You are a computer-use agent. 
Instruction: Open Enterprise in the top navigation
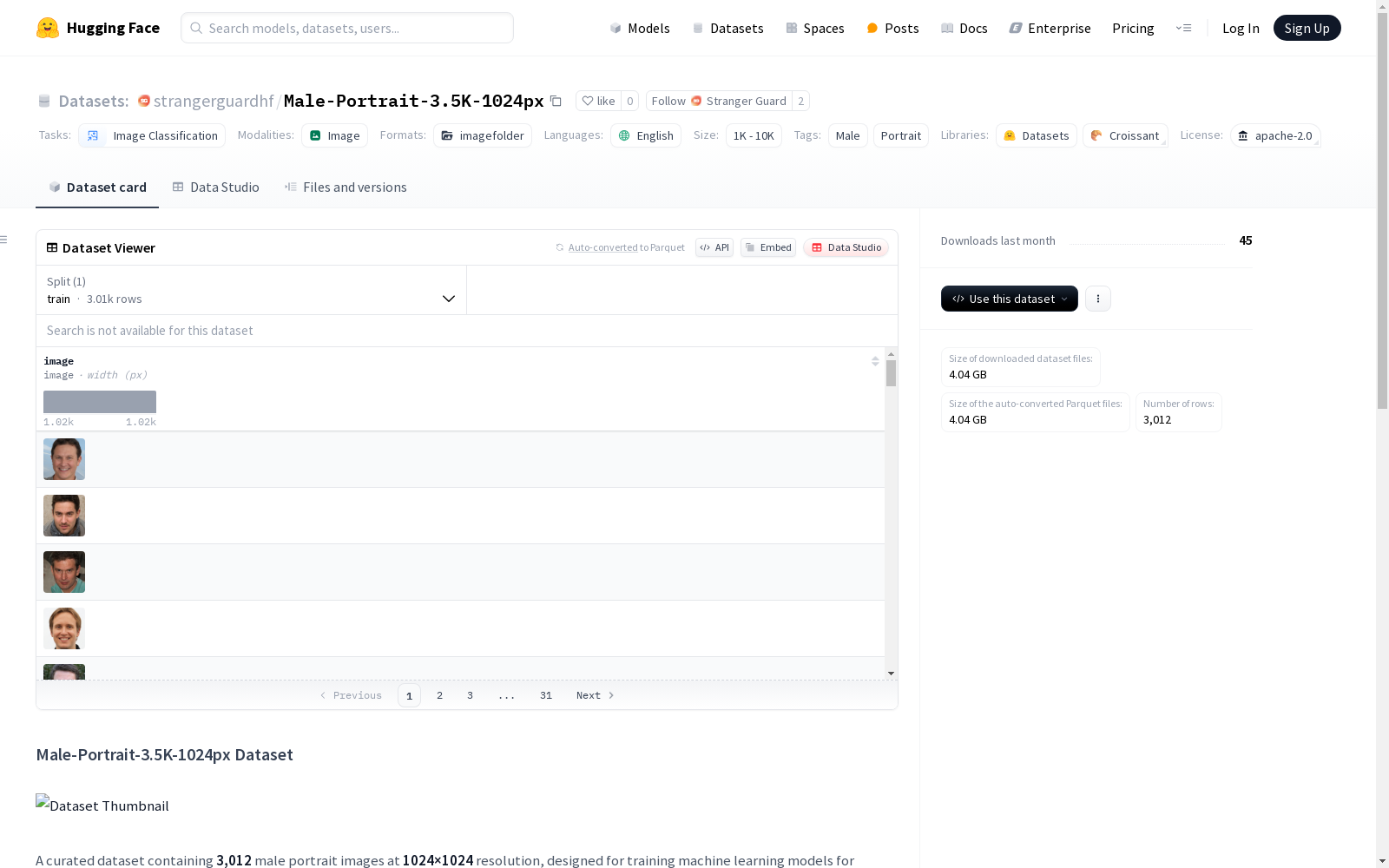click(x=1050, y=28)
